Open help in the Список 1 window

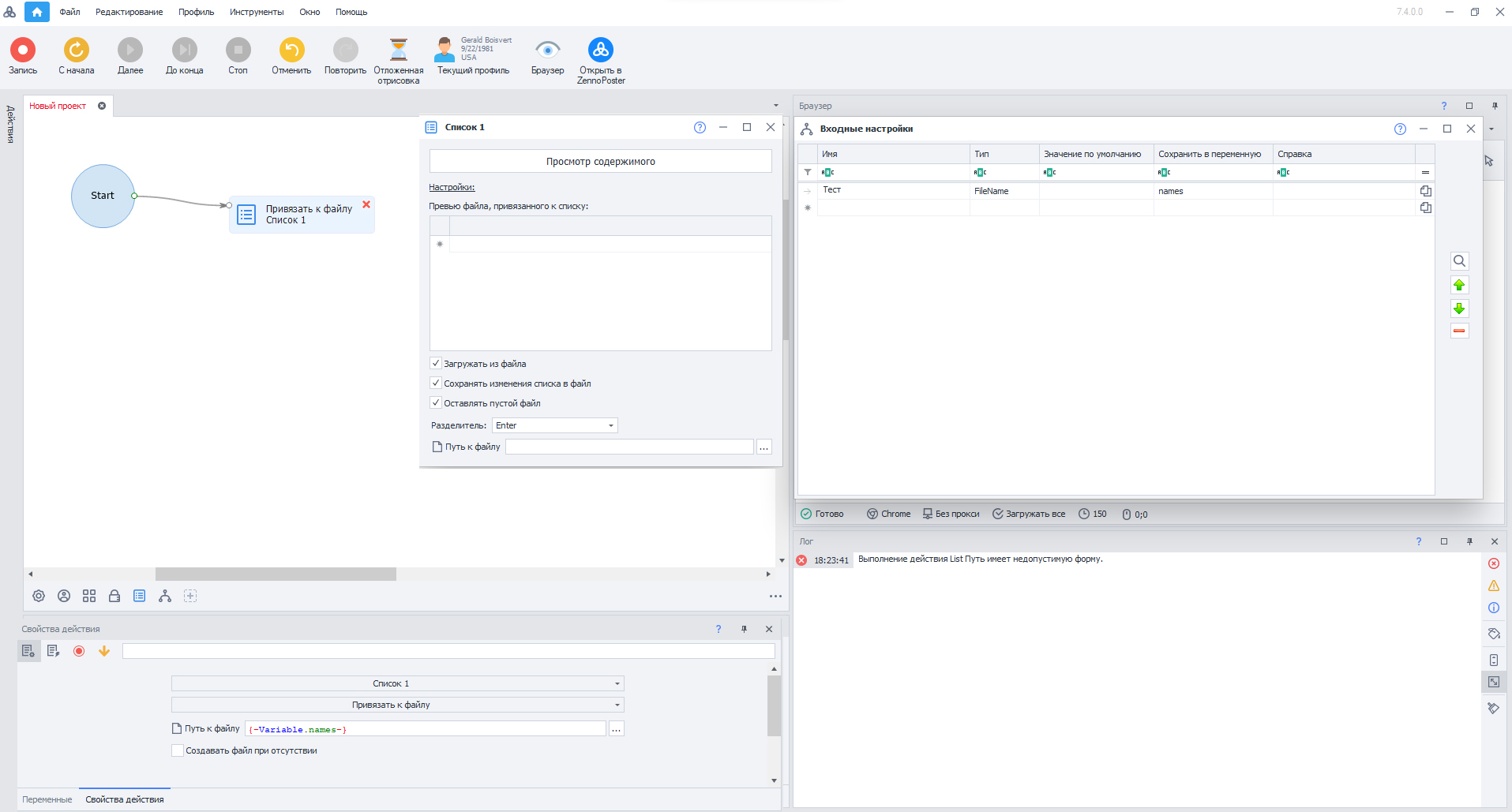pyautogui.click(x=700, y=127)
